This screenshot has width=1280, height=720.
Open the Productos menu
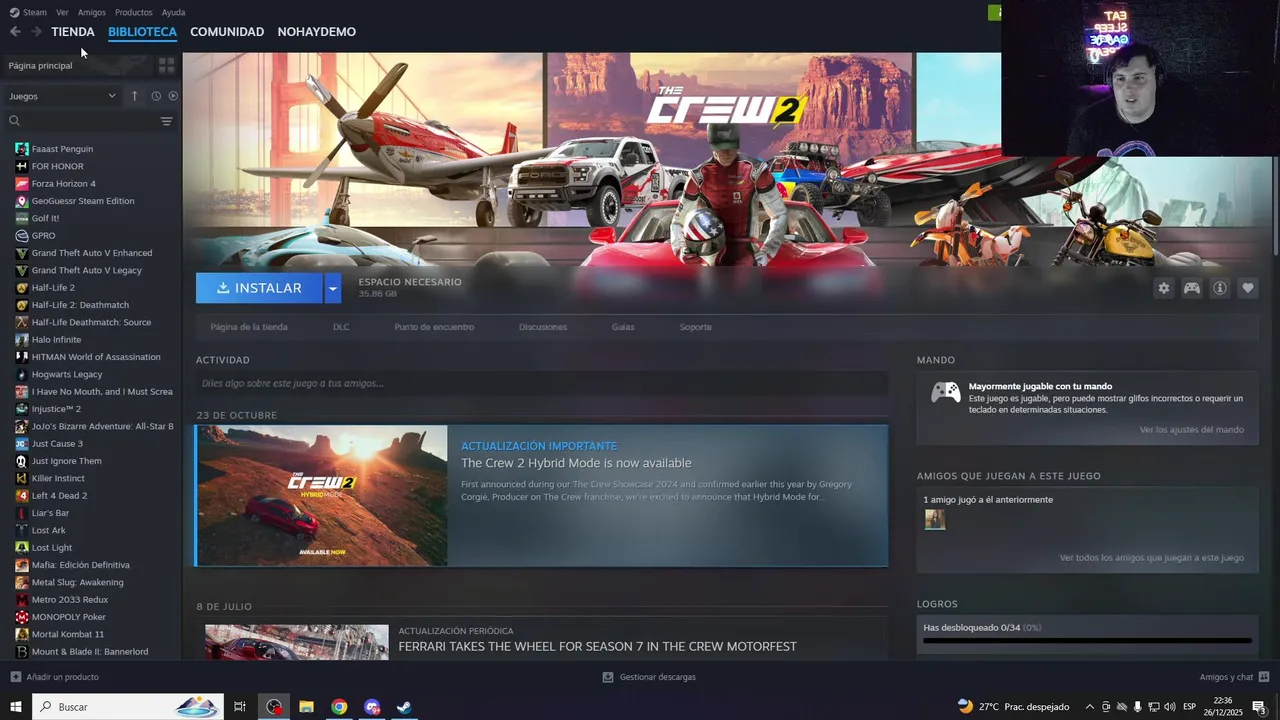[134, 12]
